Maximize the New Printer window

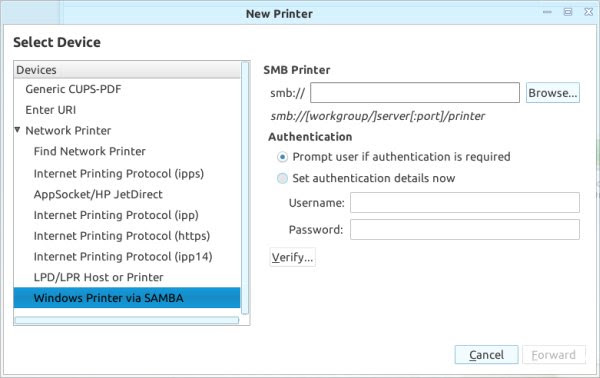568,12
